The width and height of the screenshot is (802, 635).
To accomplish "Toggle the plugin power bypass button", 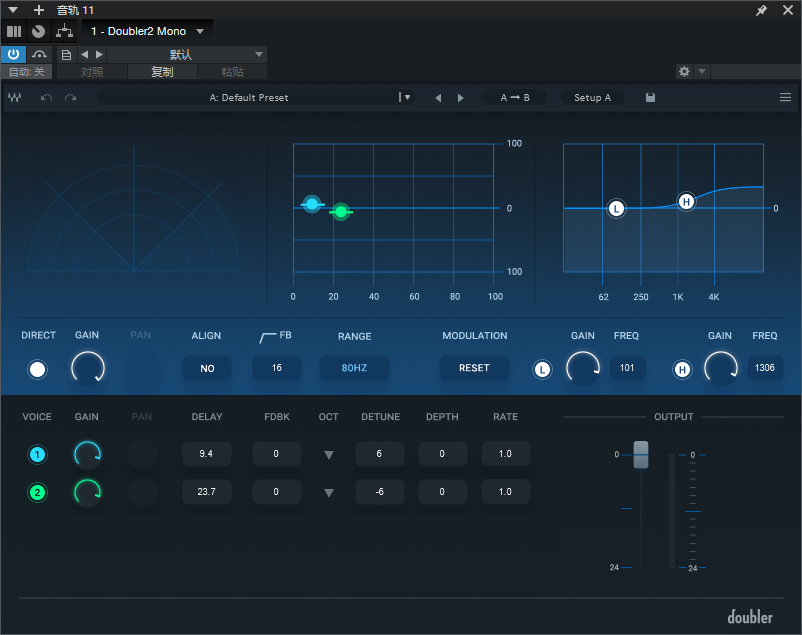I will (x=13, y=54).
